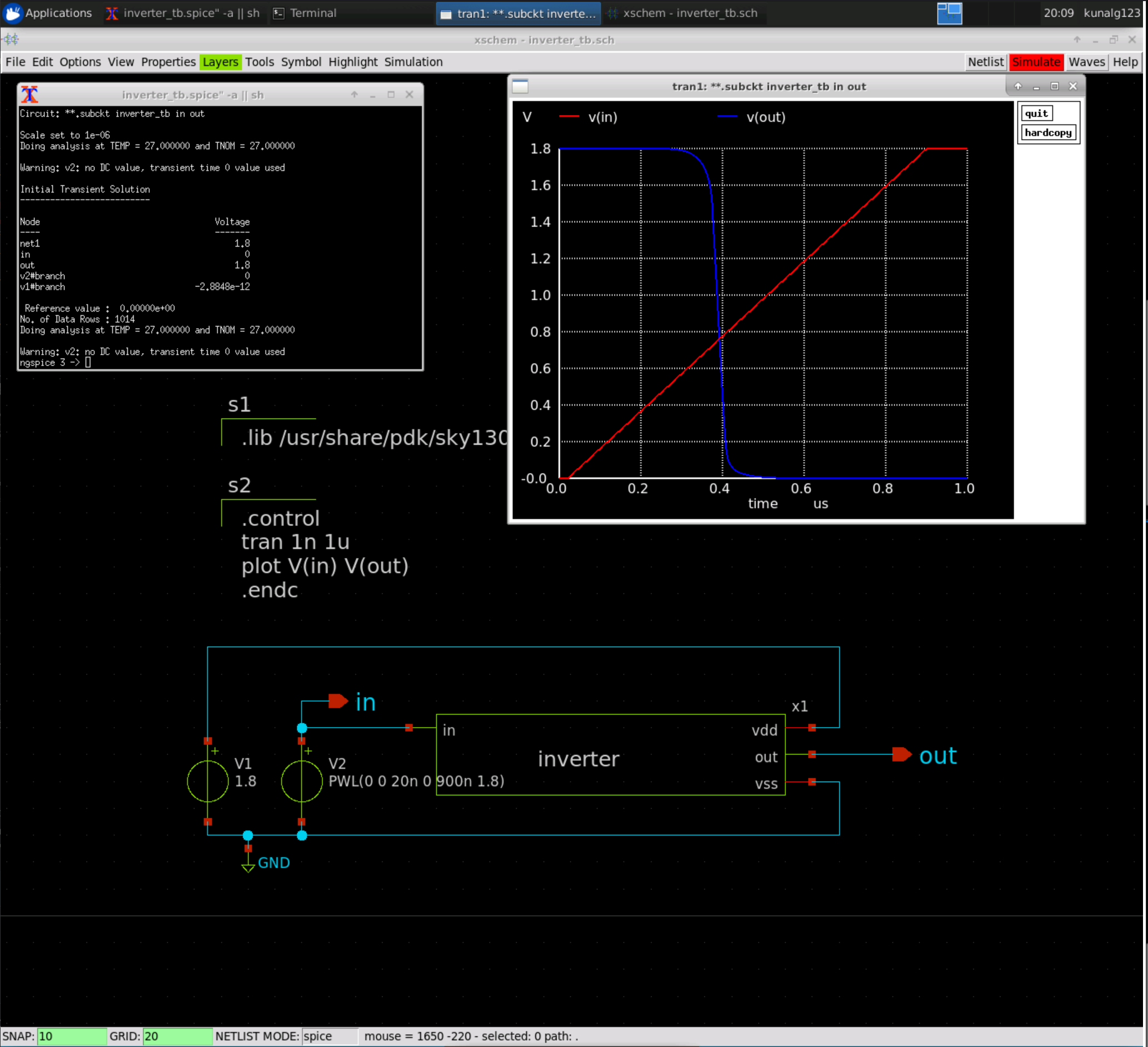Click the GND ground symbol
The width and height of the screenshot is (1148, 1047).
tap(248, 865)
